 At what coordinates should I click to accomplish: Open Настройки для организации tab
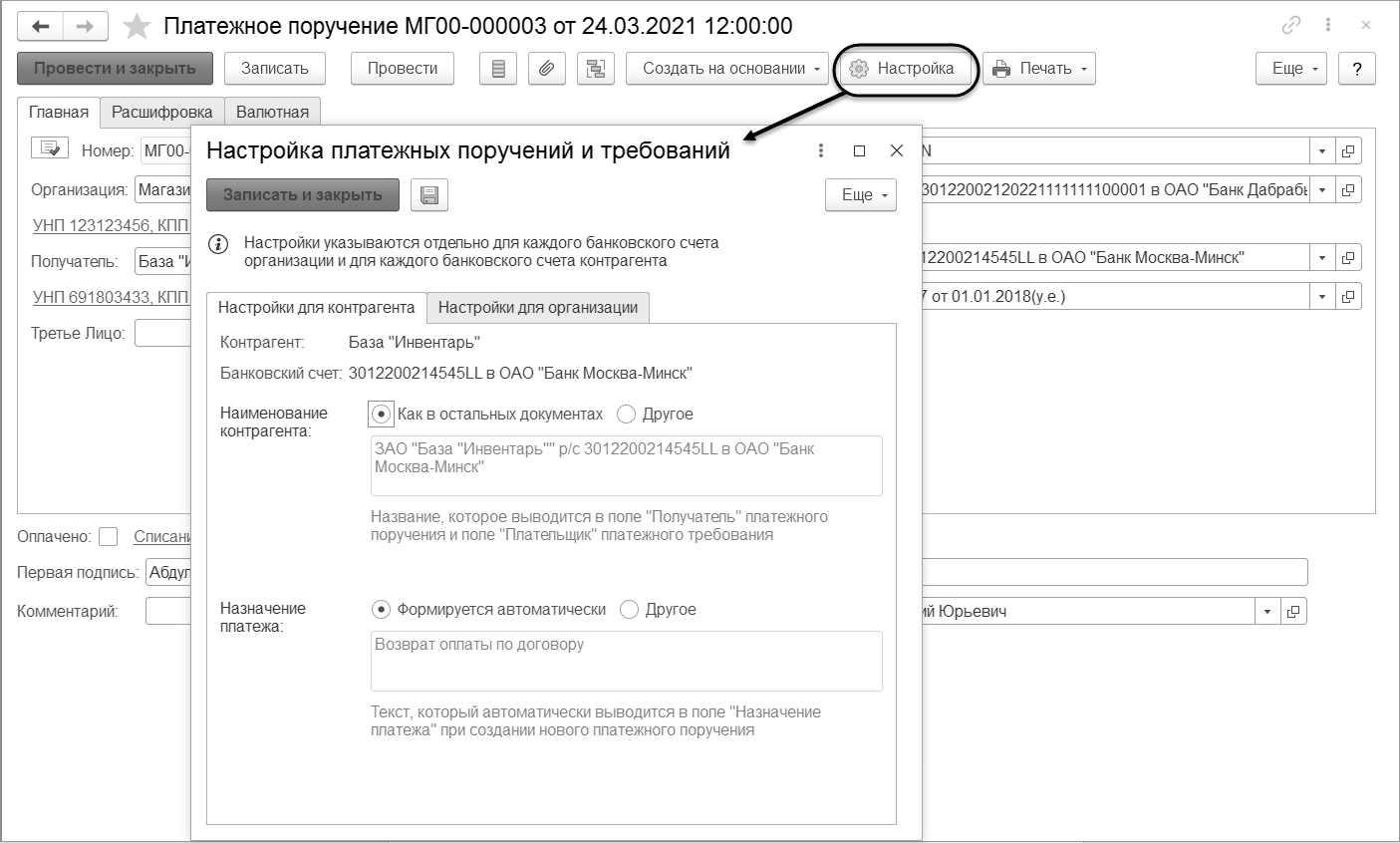(x=538, y=307)
